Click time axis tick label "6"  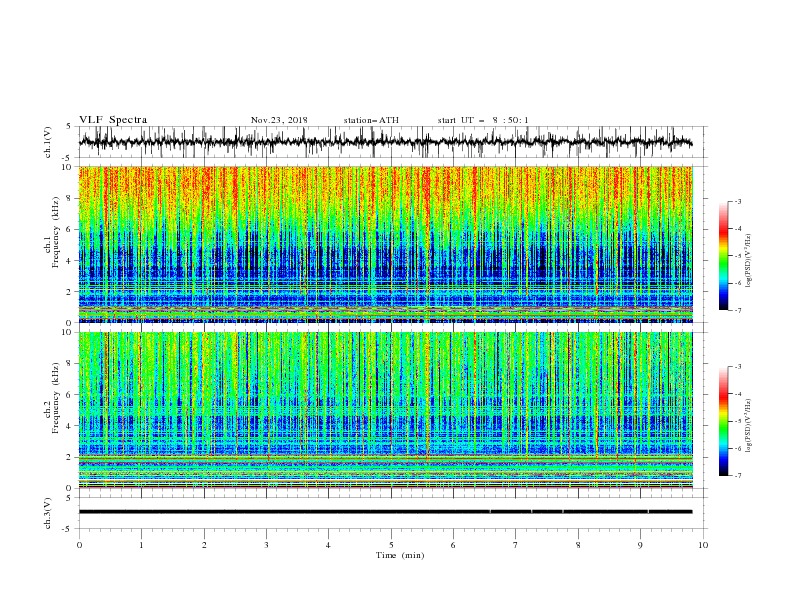pyautogui.click(x=453, y=545)
